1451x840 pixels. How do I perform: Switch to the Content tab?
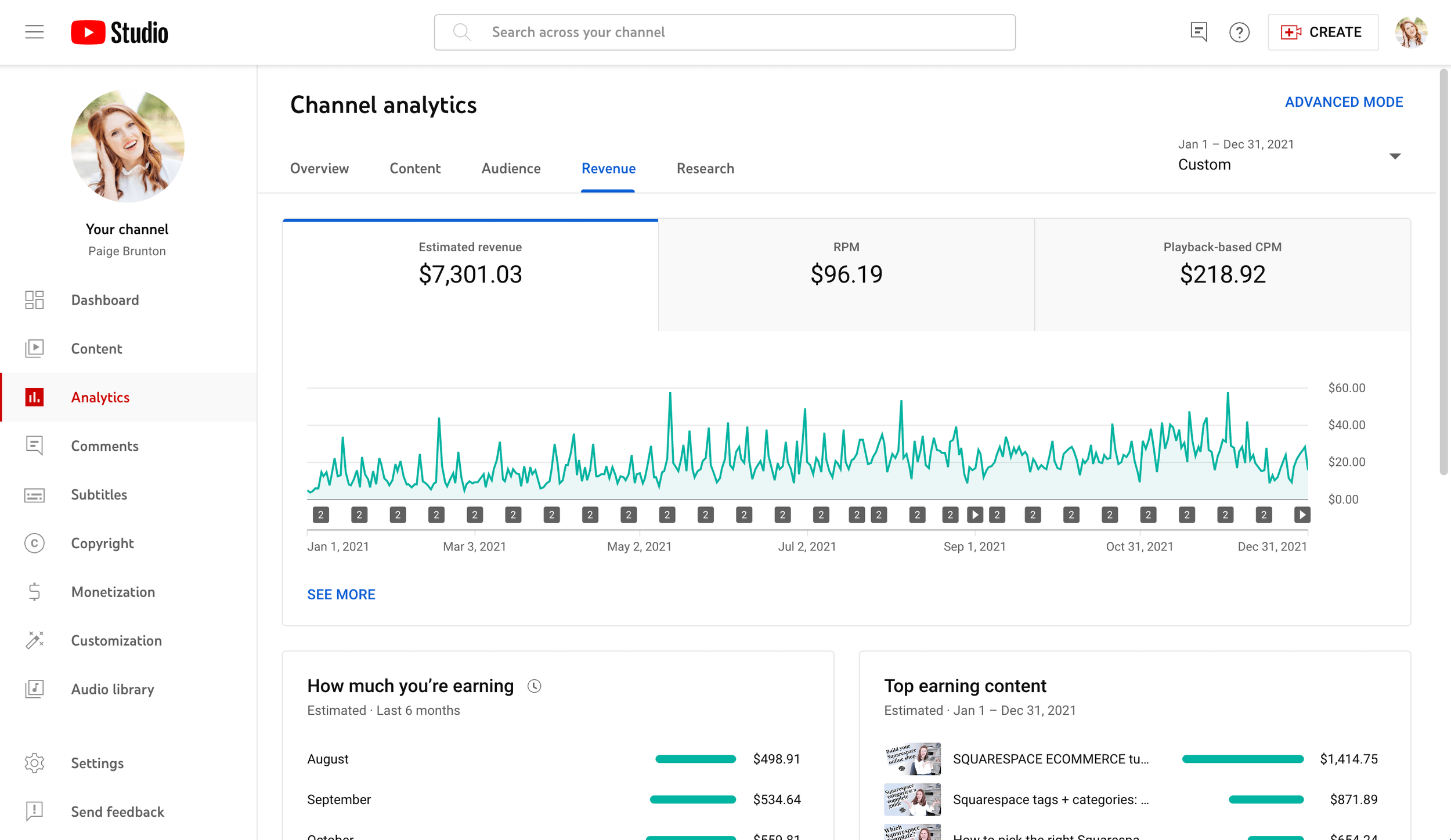tap(415, 168)
